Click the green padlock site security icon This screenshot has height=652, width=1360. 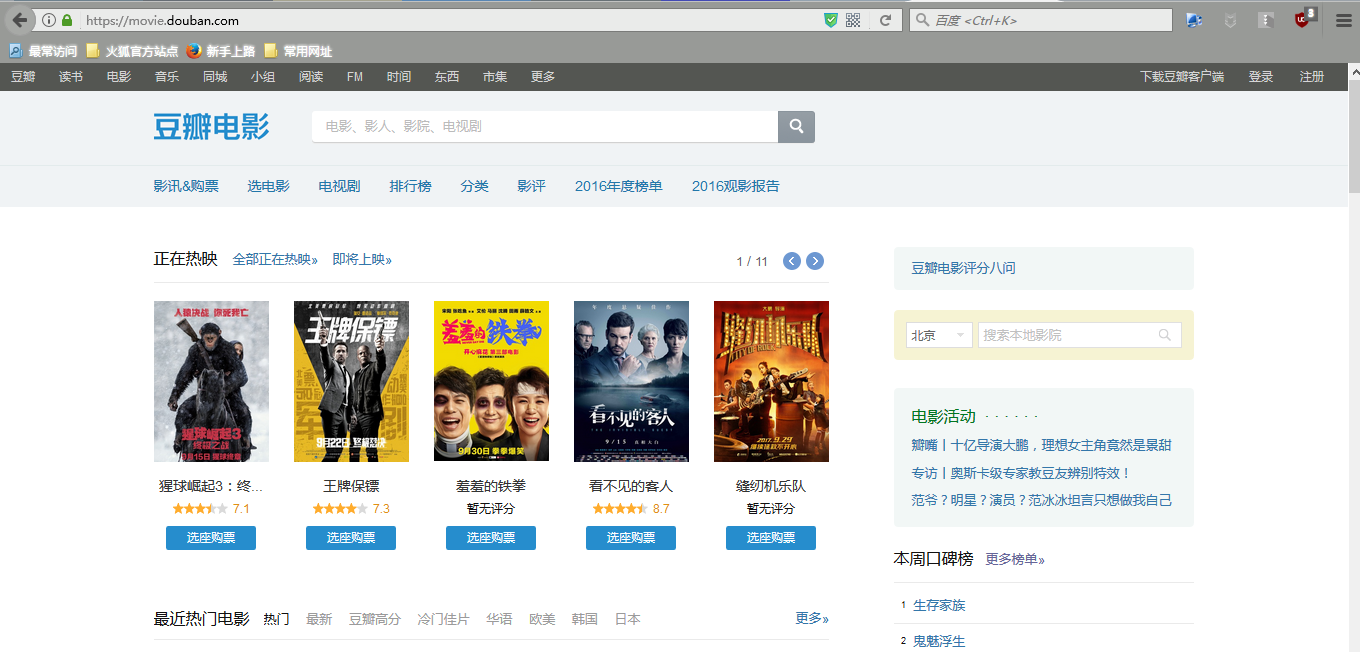click(x=67, y=20)
